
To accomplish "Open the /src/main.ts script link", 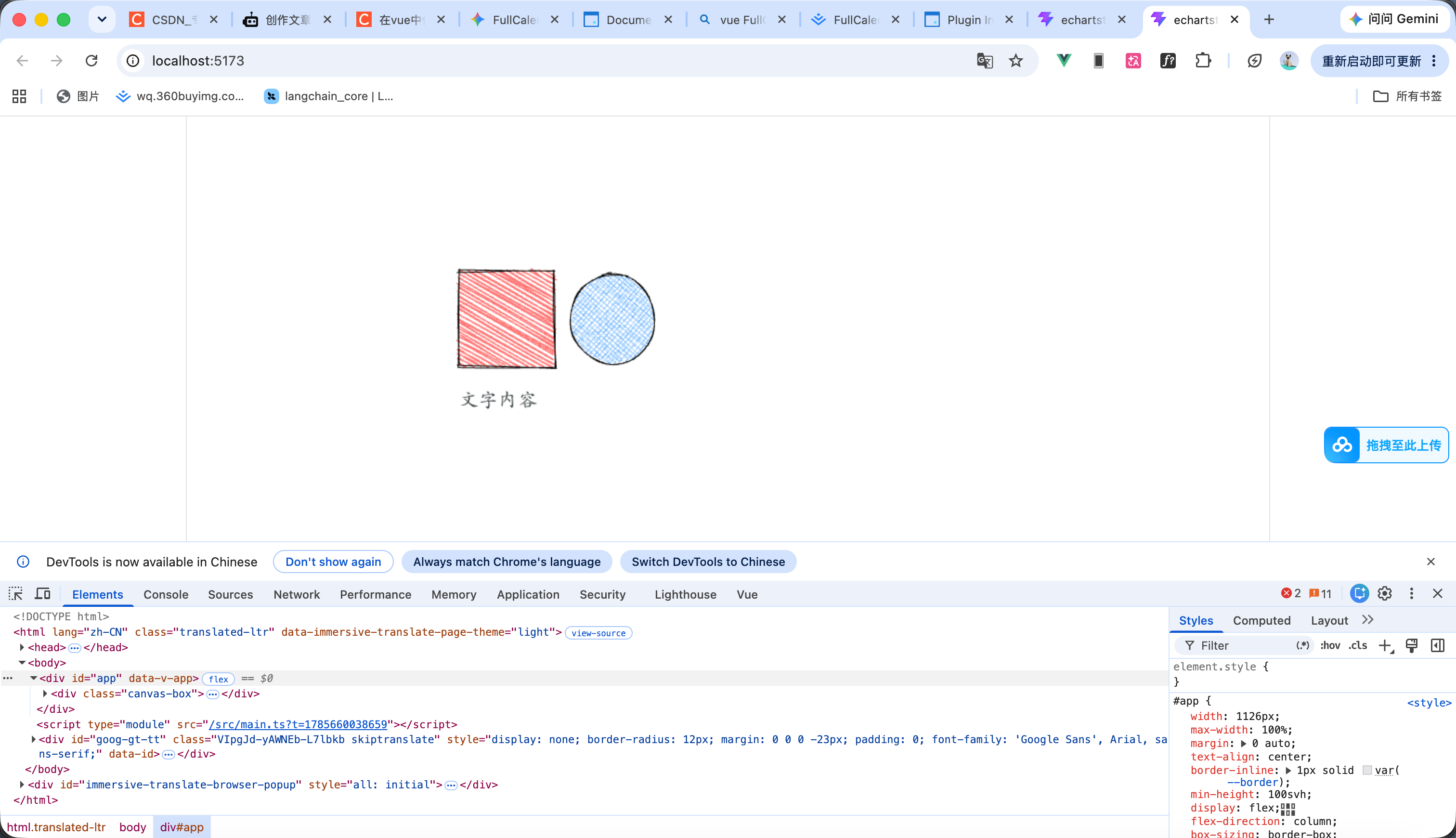I will (298, 725).
